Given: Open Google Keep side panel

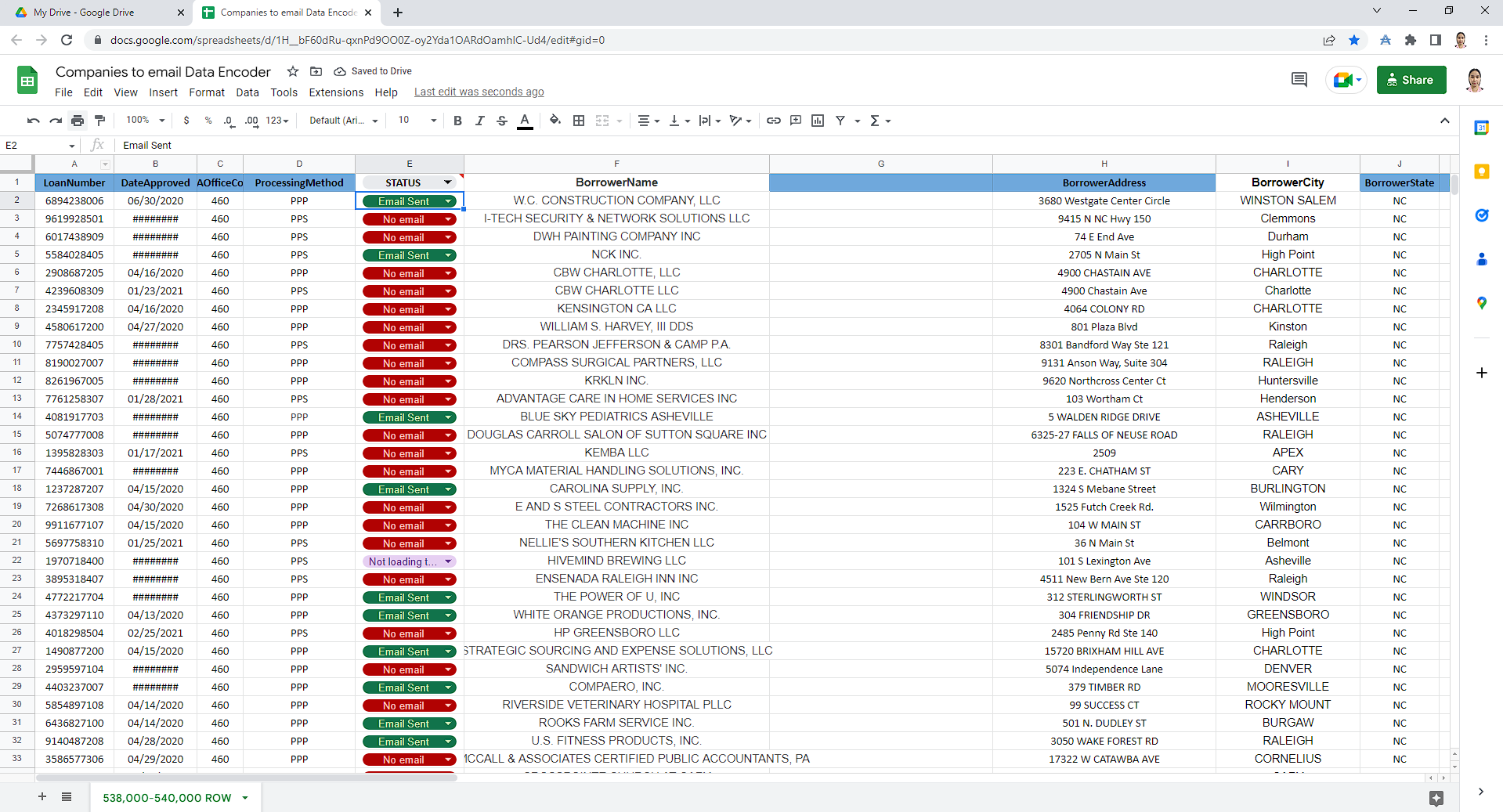Looking at the screenshot, I should pyautogui.click(x=1481, y=171).
